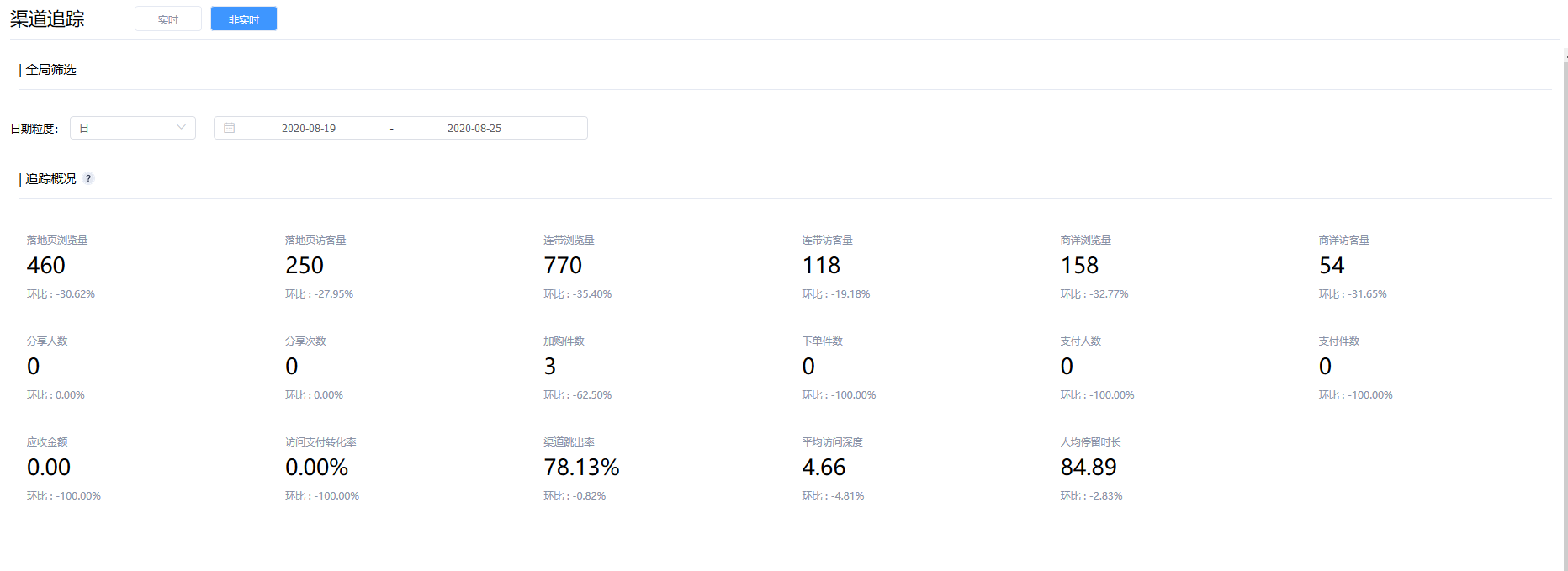Click the 追踪概况 section heading
Screen dimensions: 1568x571
pos(50,179)
